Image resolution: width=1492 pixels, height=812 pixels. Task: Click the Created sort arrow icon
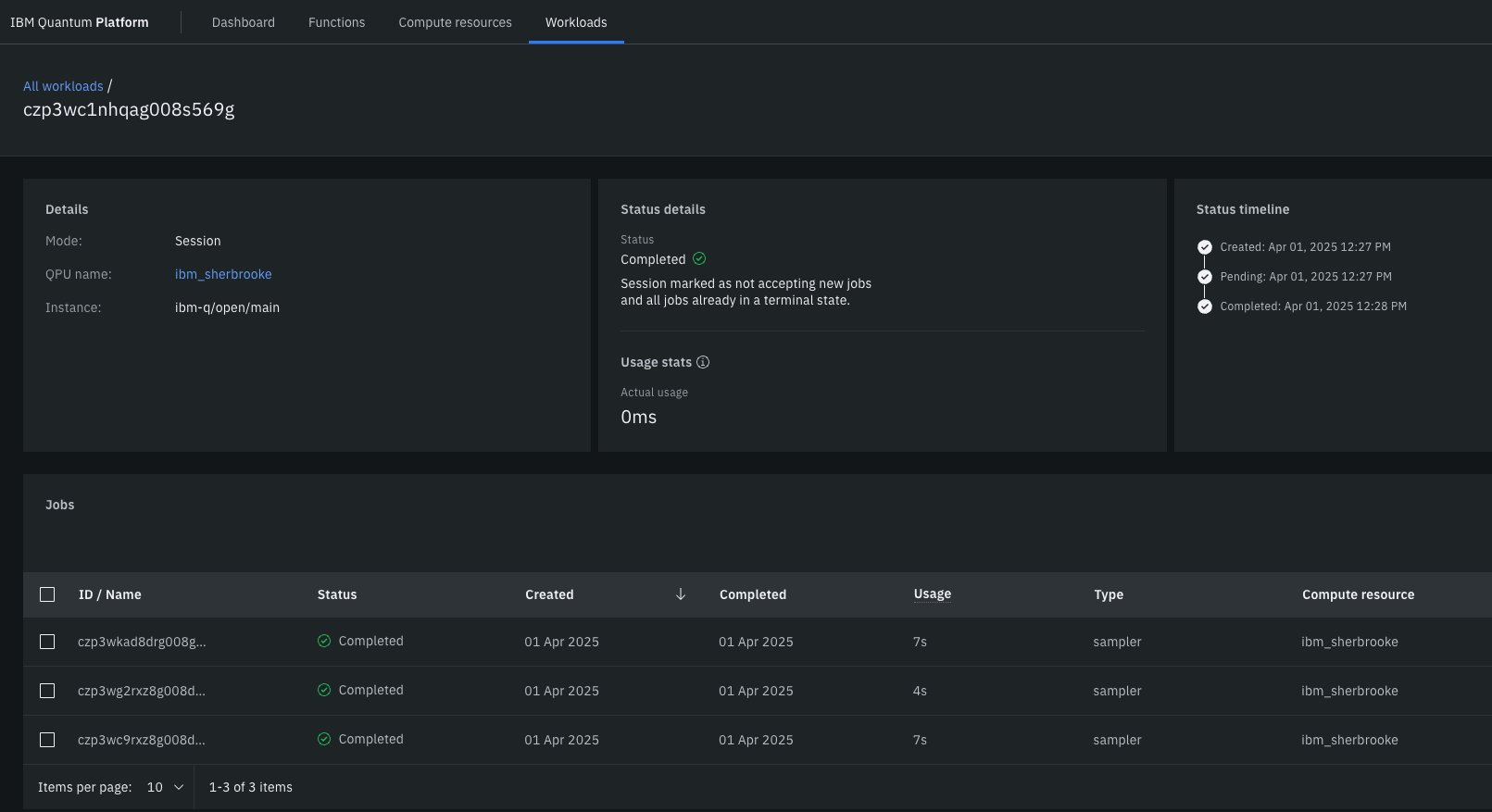click(x=681, y=594)
